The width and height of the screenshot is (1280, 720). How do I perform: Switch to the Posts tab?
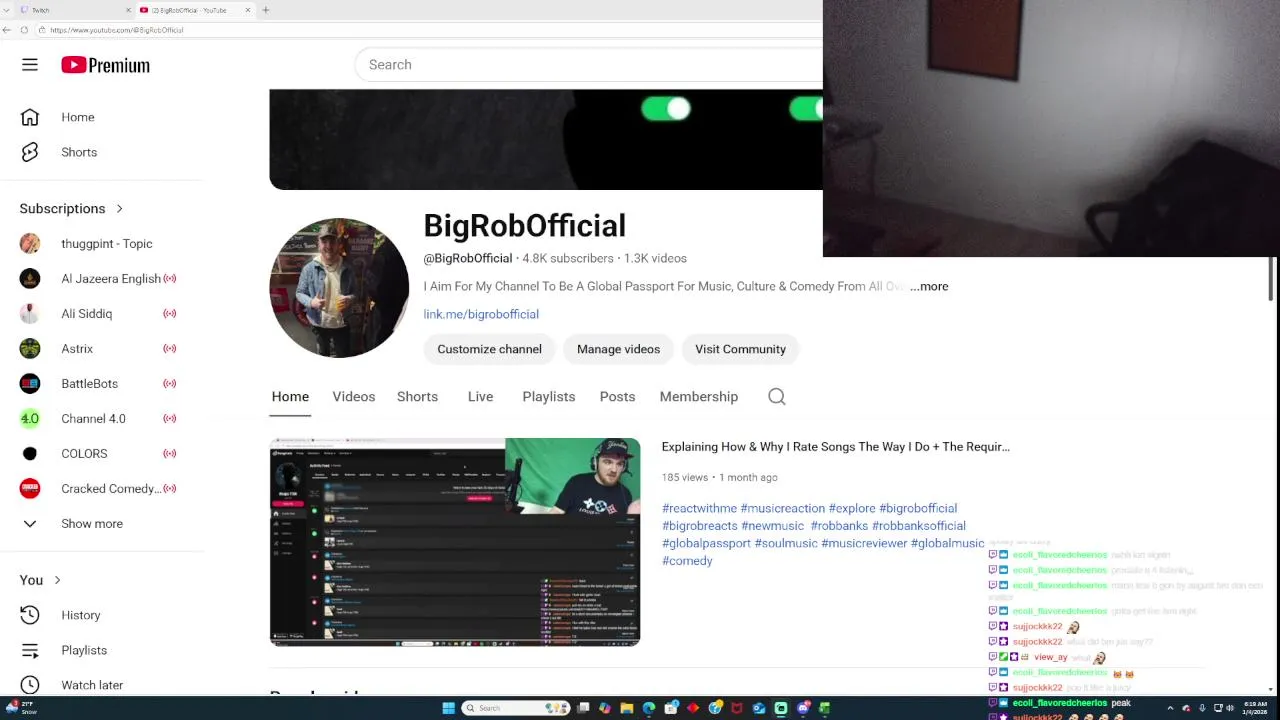[x=617, y=397]
